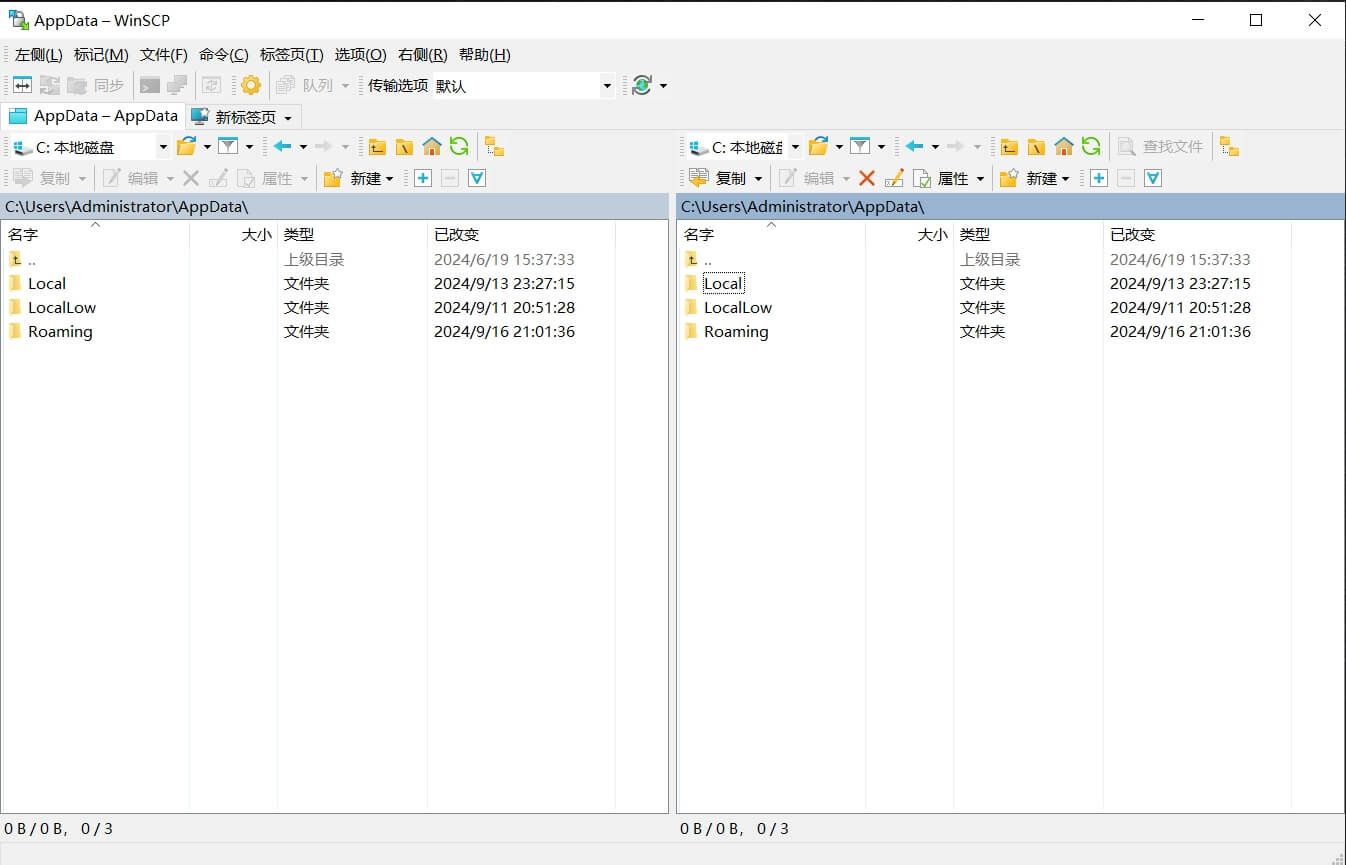1346x865 pixels.
Task: Click the plus select-files icon in right panel
Action: pyautogui.click(x=1099, y=178)
